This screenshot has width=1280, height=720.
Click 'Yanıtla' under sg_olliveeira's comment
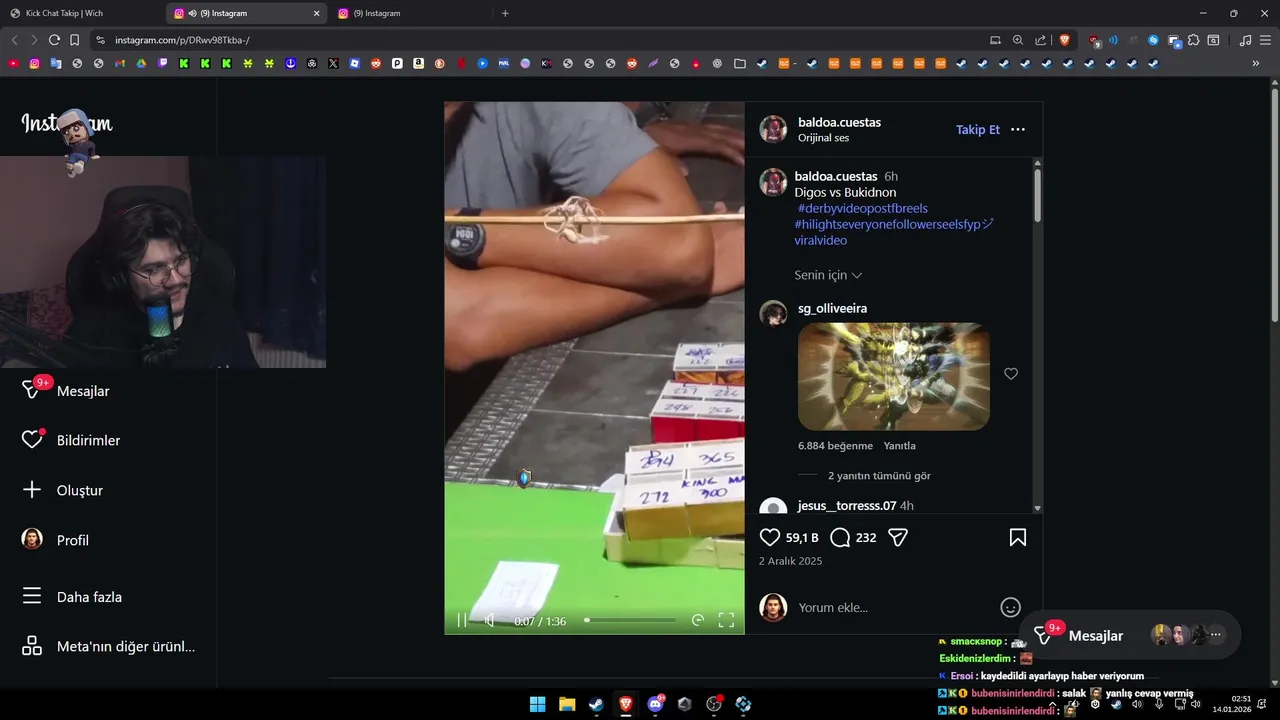point(899,446)
